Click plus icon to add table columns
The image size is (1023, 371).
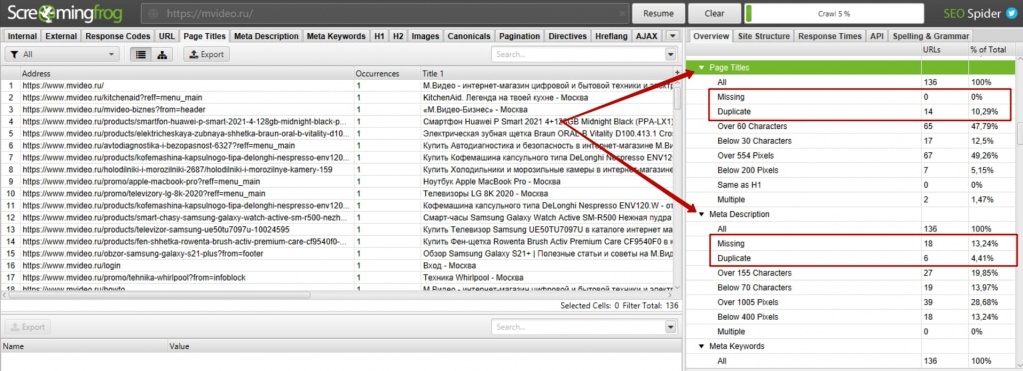tap(677, 74)
